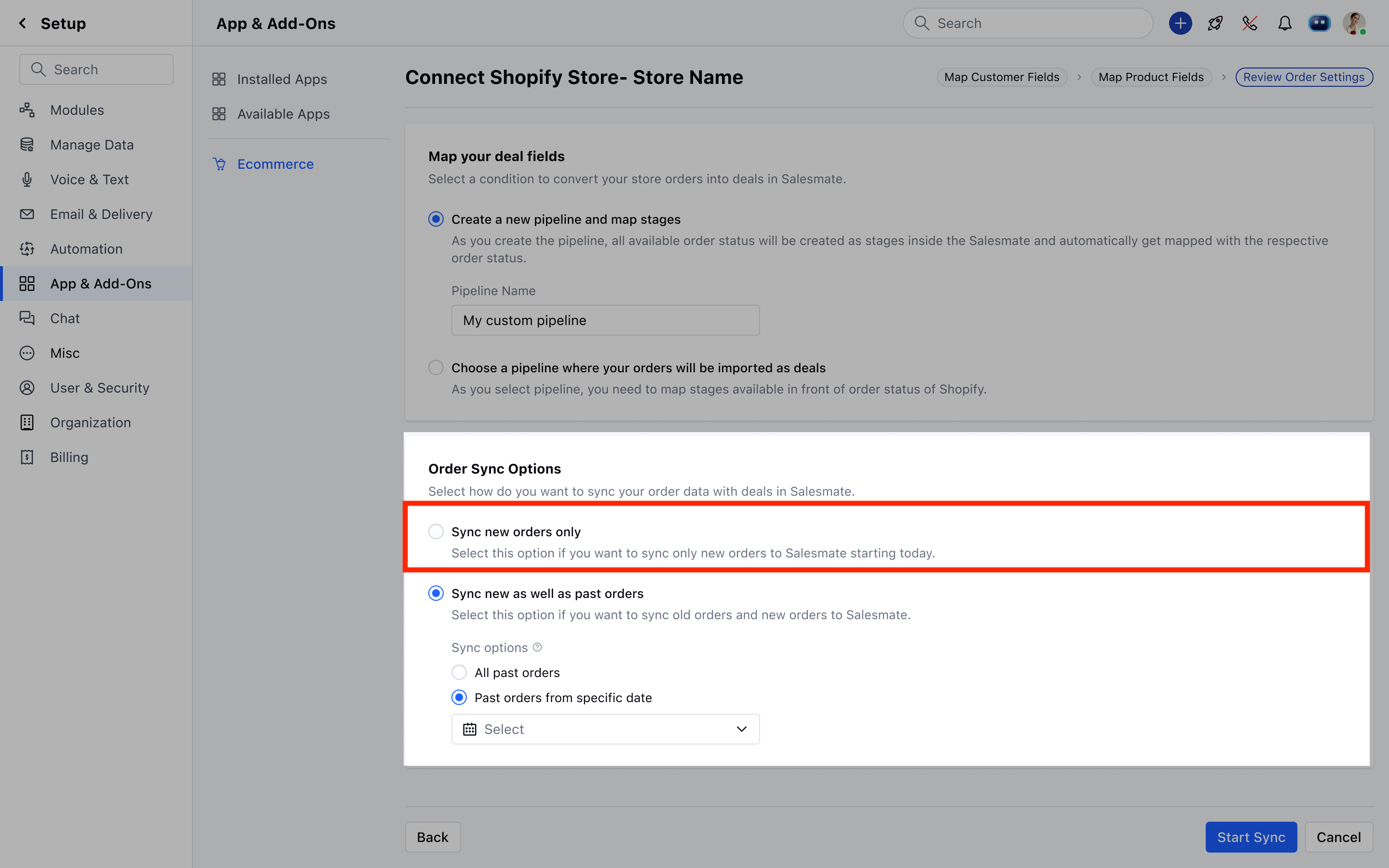The image size is (1389, 868).
Task: Click the back arrow next to Setup
Action: click(x=22, y=23)
